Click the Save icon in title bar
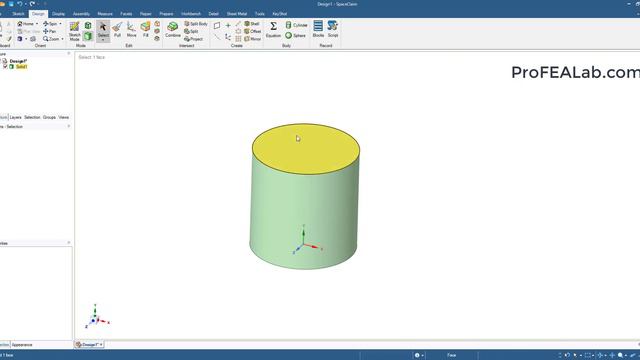This screenshot has width=640, height=360. point(11,4)
